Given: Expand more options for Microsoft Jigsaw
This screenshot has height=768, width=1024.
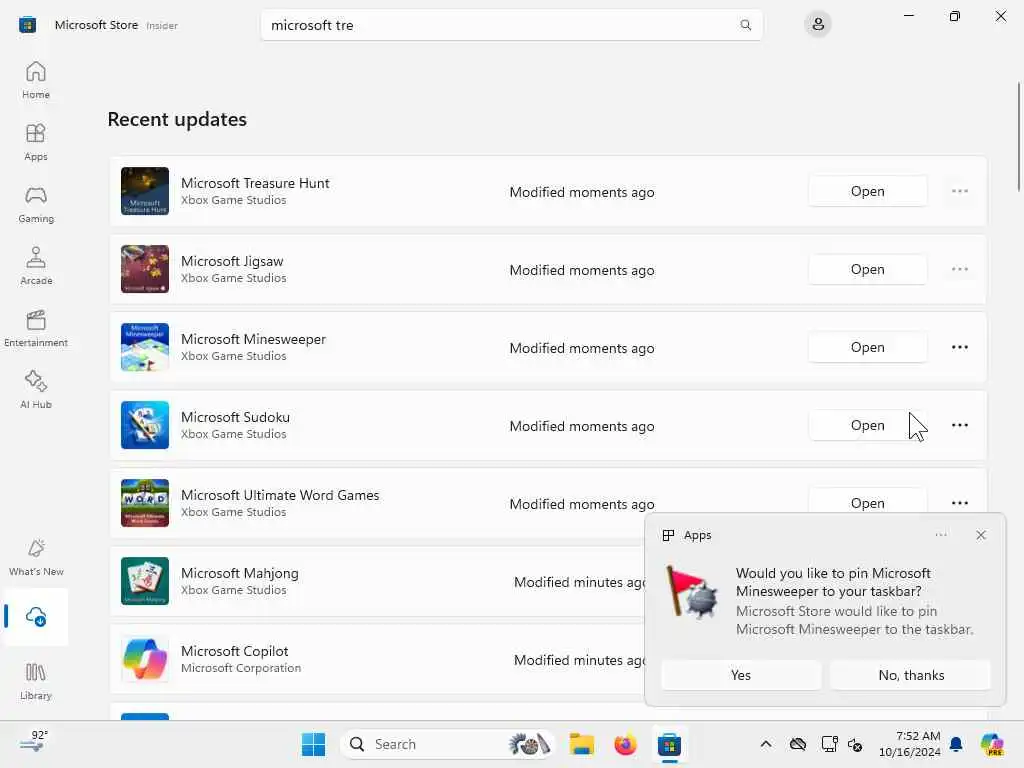Looking at the screenshot, I should tap(959, 269).
